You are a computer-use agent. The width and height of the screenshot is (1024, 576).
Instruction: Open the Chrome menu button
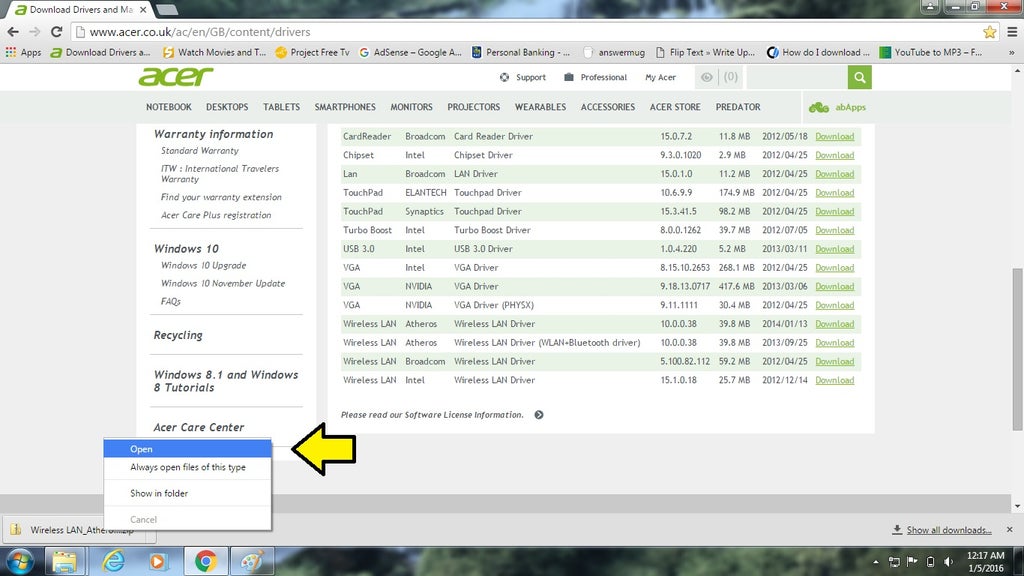coord(1012,31)
